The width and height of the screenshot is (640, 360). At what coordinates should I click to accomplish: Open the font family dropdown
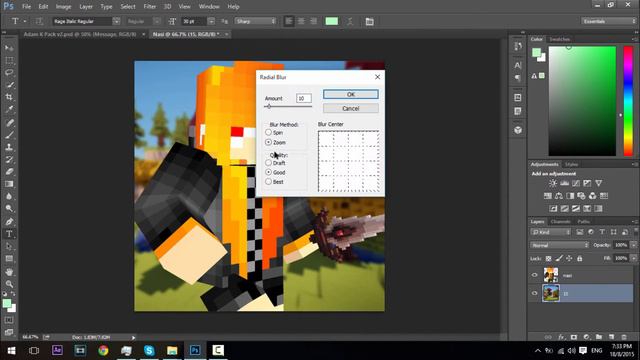[x=116, y=21]
